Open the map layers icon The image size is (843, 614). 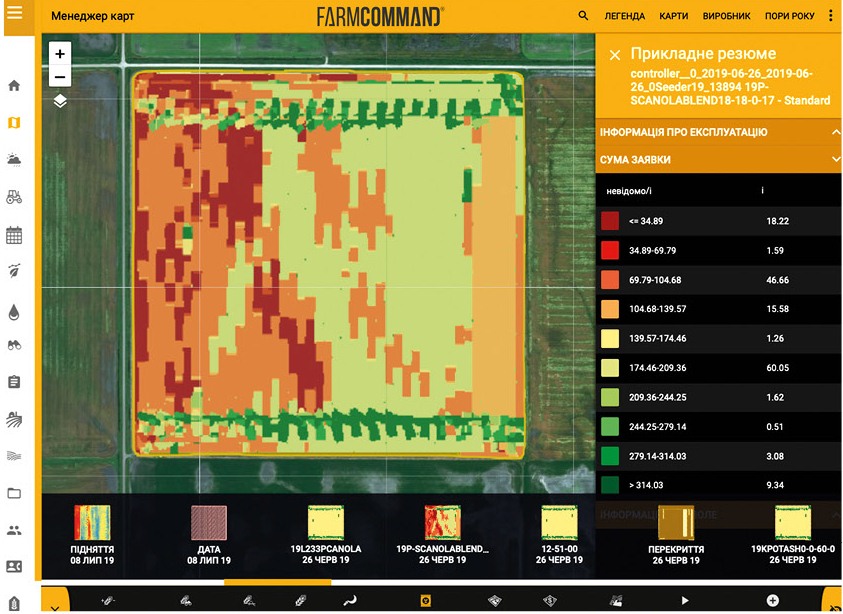60,101
